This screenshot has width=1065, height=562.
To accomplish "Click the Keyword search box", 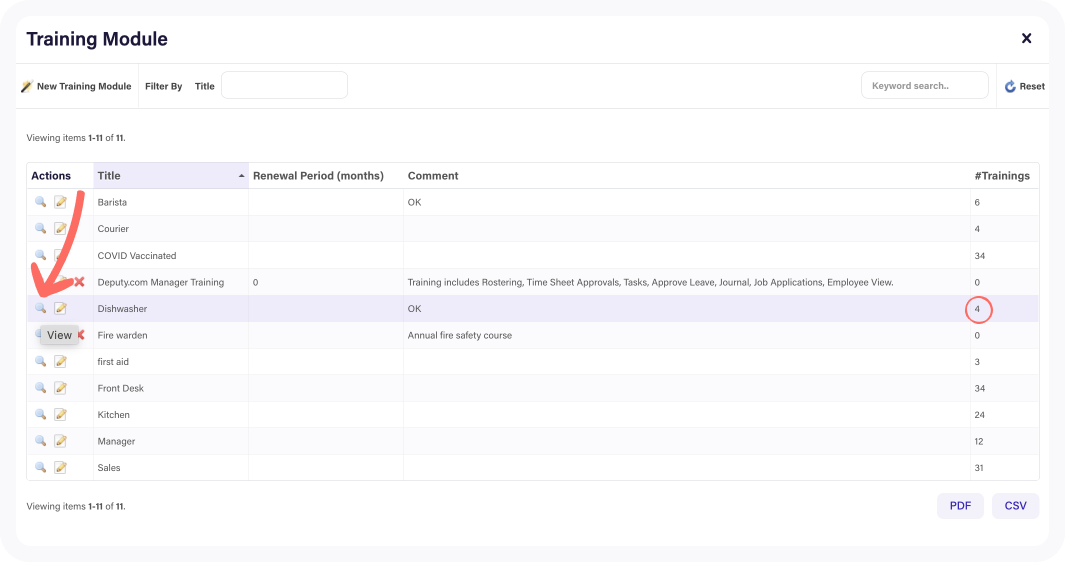I will [x=924, y=86].
